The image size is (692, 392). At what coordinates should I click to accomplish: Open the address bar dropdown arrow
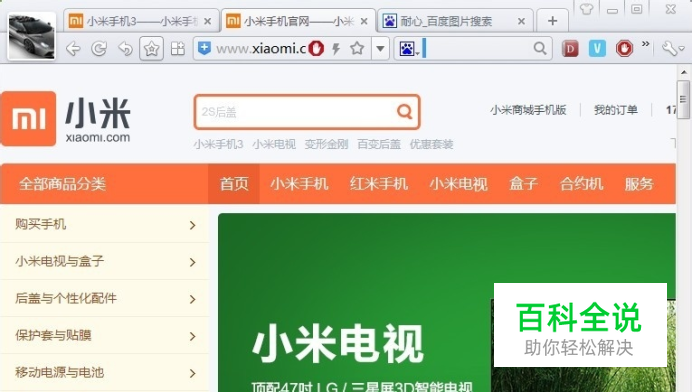click(x=380, y=49)
